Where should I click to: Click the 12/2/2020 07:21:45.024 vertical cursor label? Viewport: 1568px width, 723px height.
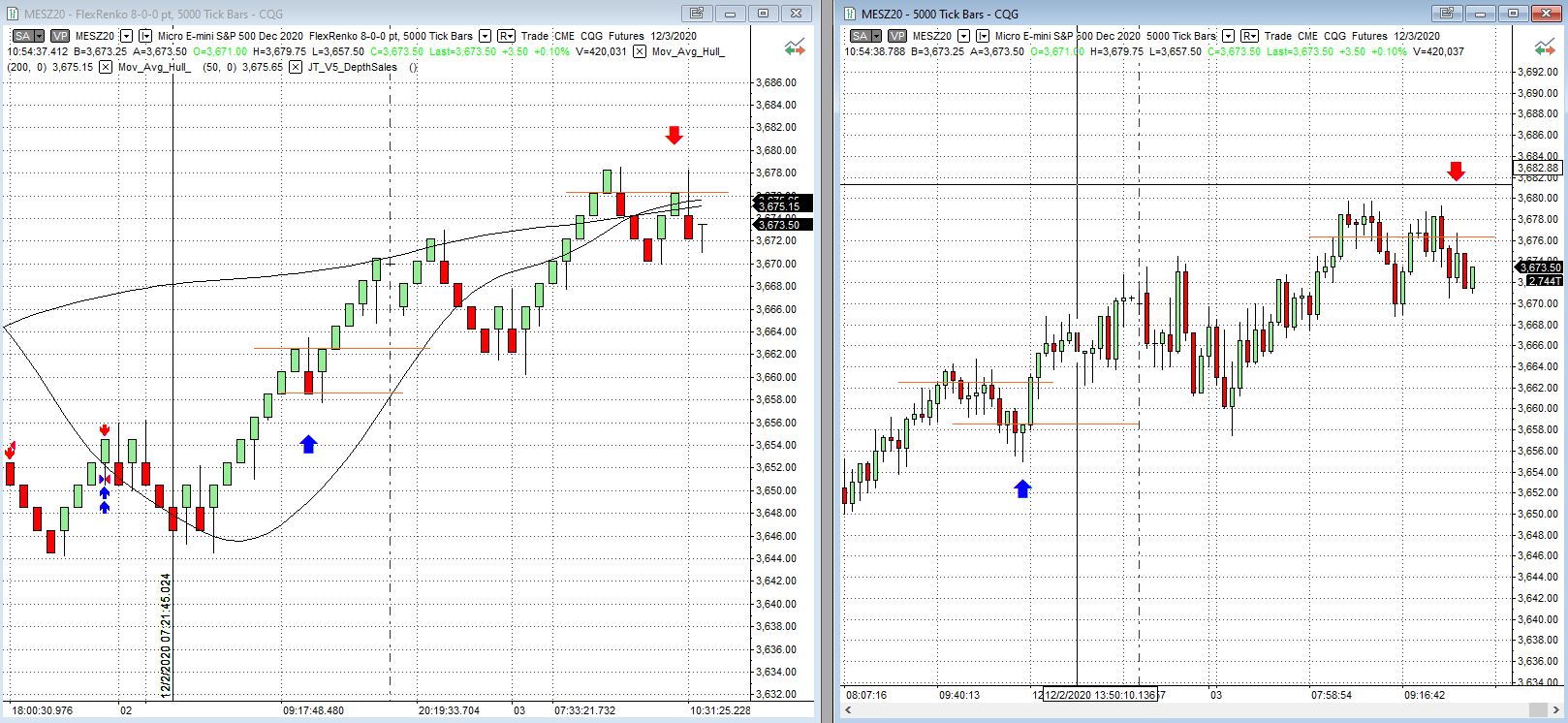[x=166, y=635]
